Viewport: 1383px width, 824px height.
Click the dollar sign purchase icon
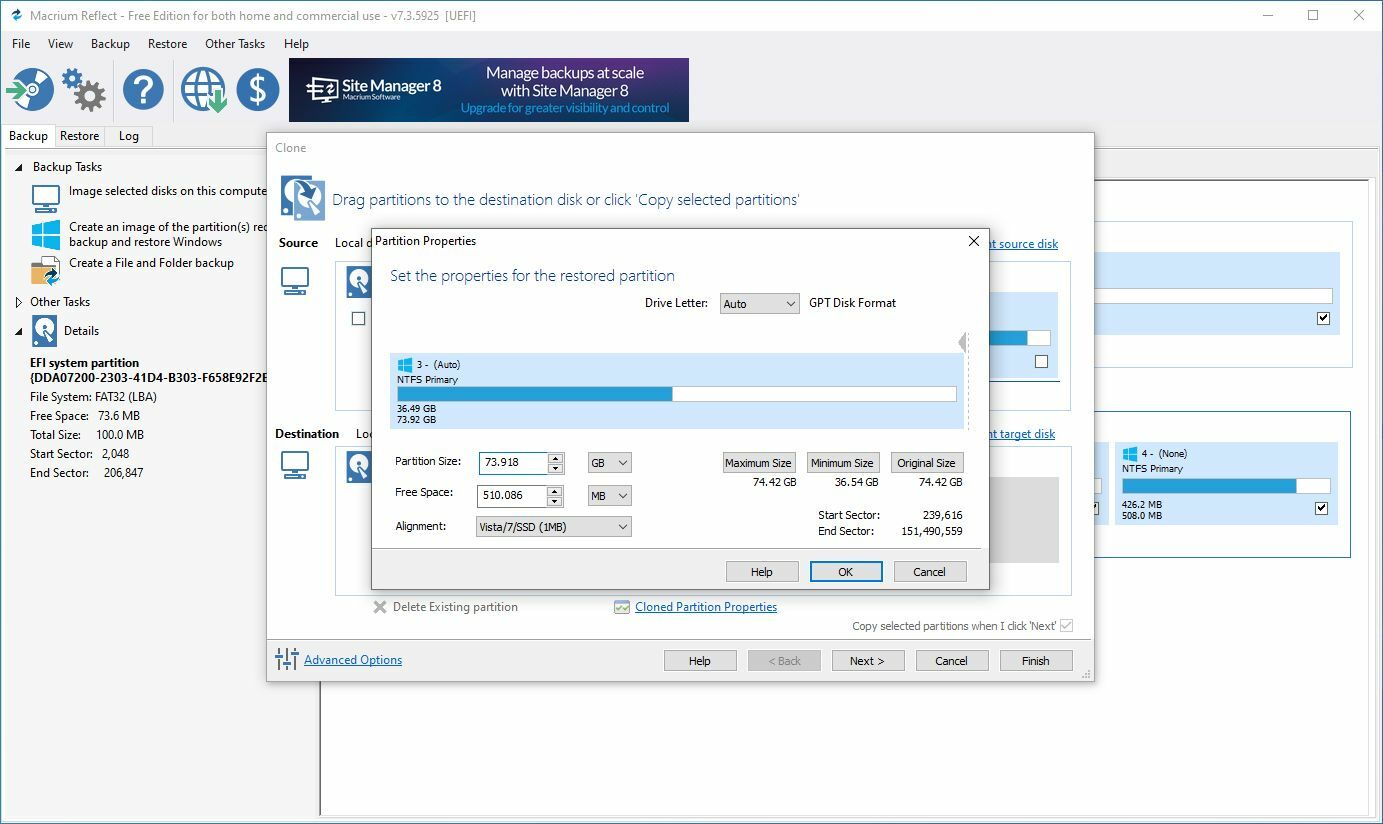coord(258,90)
